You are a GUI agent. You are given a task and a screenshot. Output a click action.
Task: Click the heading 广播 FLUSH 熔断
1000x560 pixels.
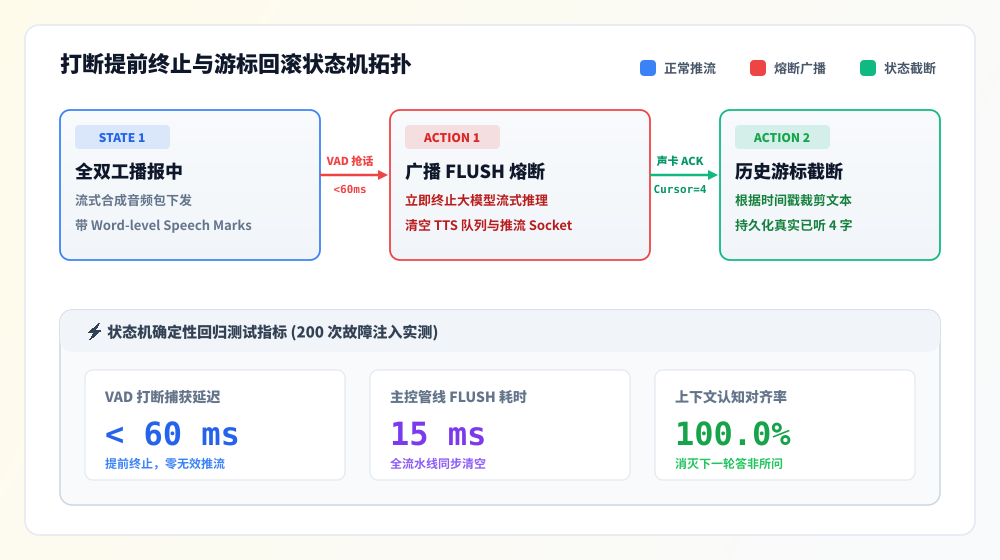click(x=474, y=171)
